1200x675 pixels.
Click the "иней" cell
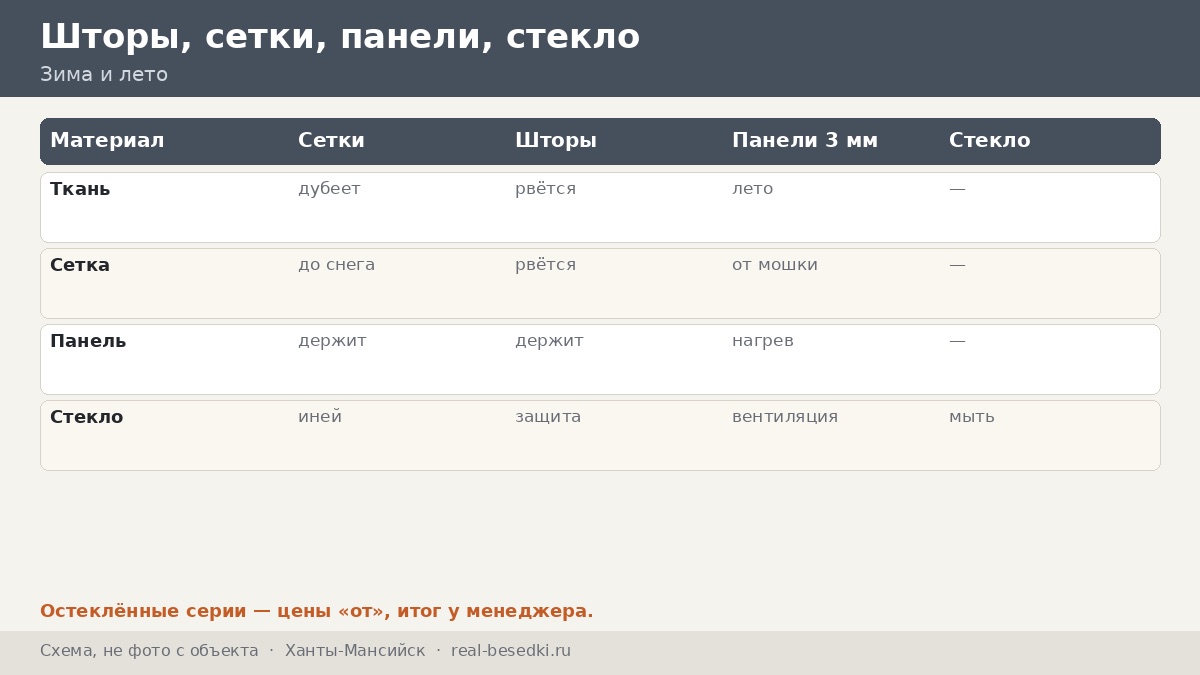point(320,417)
